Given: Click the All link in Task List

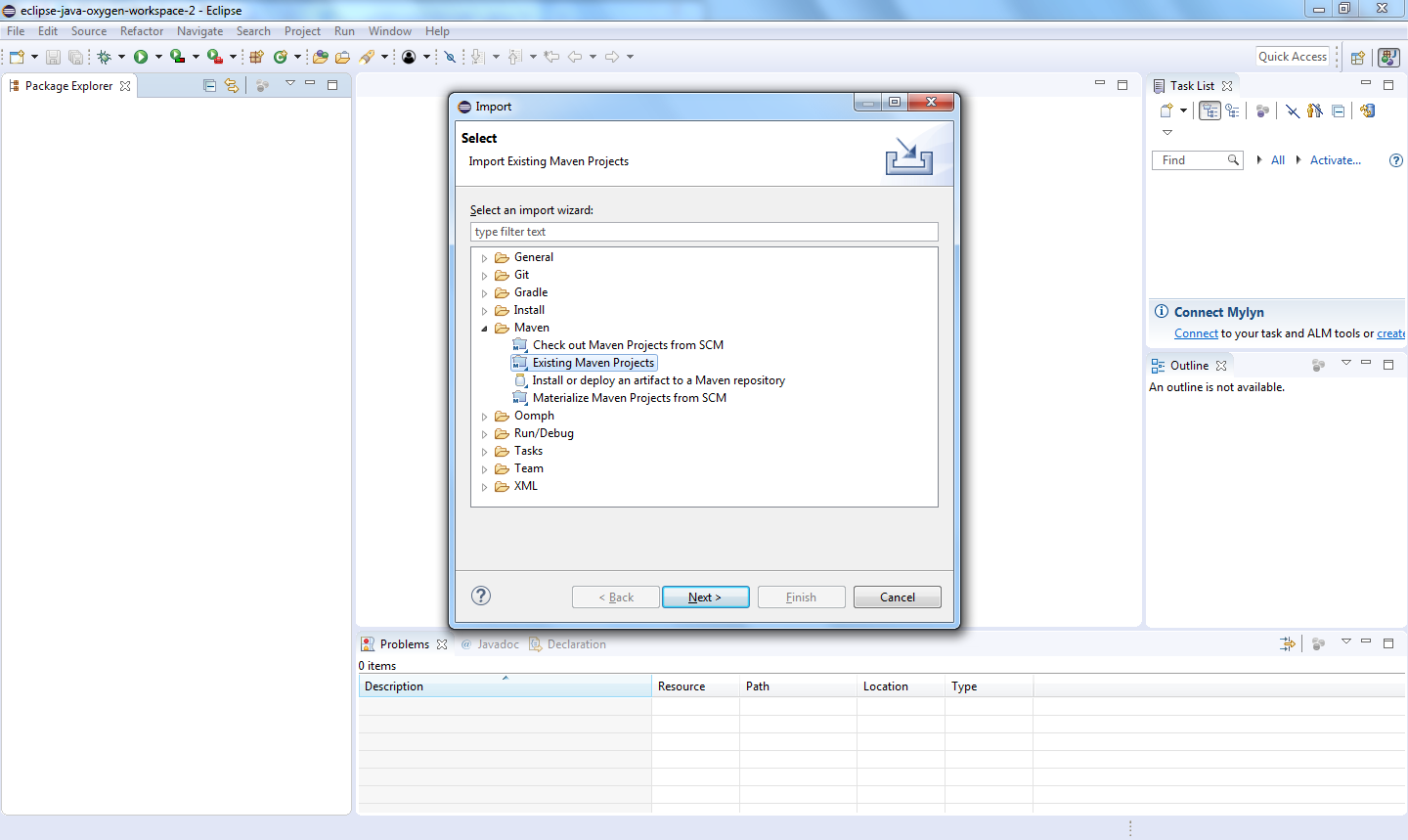Looking at the screenshot, I should coord(1278,160).
